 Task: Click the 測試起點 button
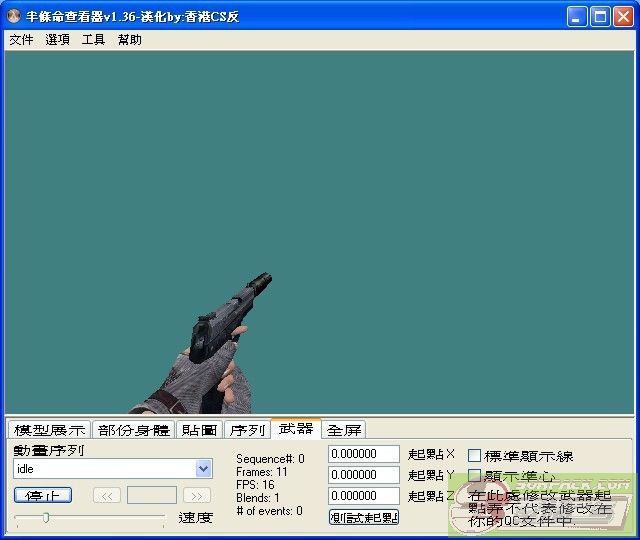click(x=364, y=517)
